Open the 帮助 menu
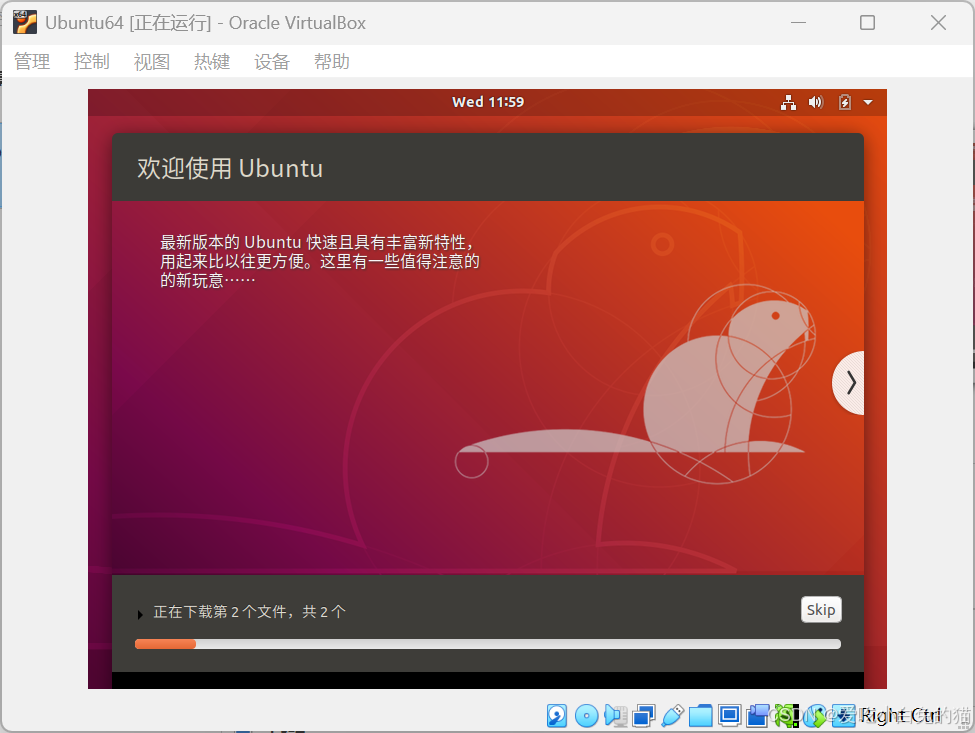This screenshot has width=975, height=733. point(331,62)
